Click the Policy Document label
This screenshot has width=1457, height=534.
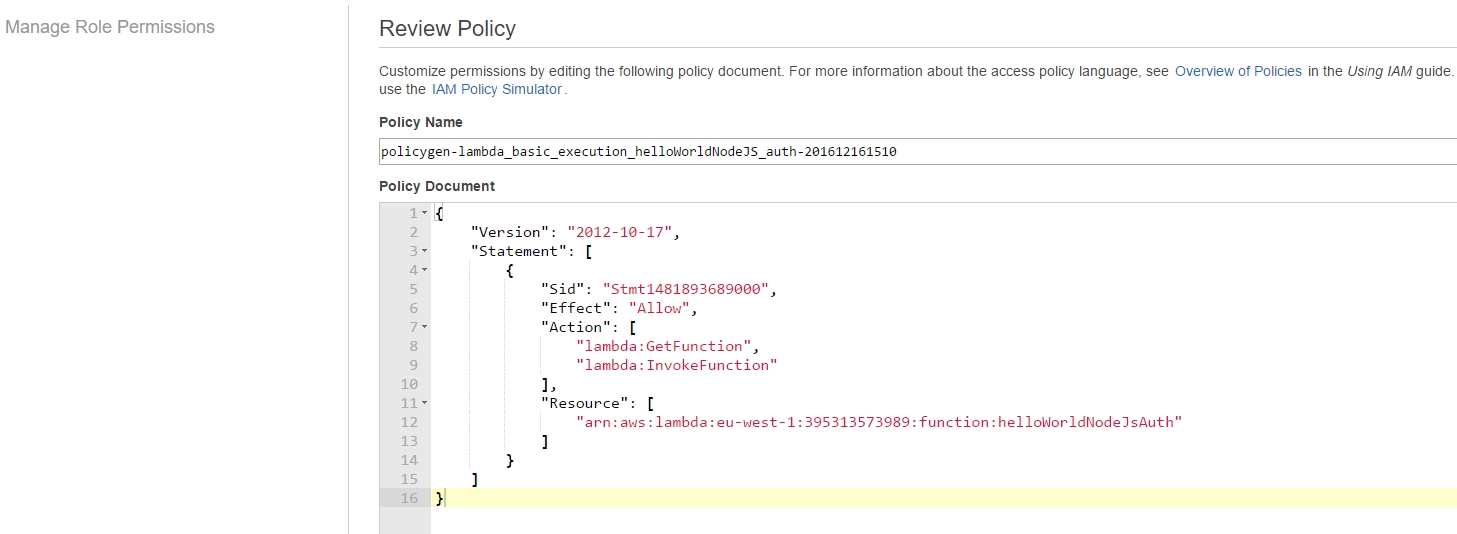[437, 186]
